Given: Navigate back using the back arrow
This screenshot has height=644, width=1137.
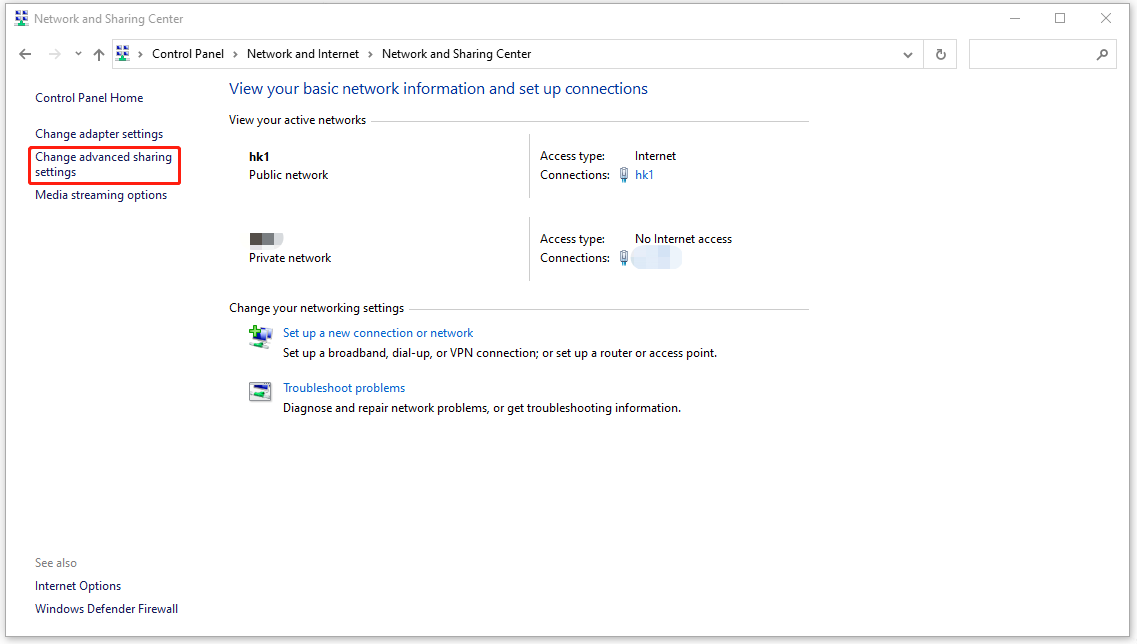Looking at the screenshot, I should (25, 53).
